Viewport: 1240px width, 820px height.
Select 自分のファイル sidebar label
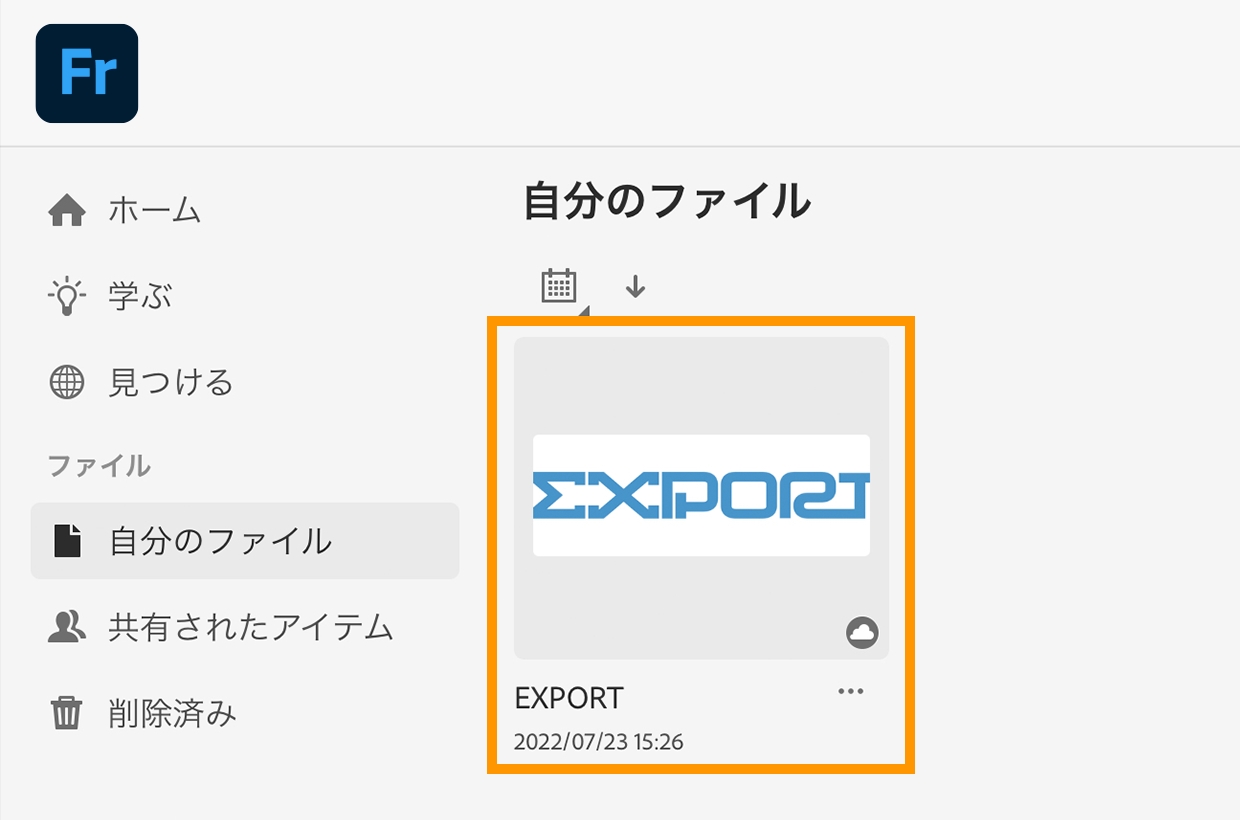click(x=221, y=541)
